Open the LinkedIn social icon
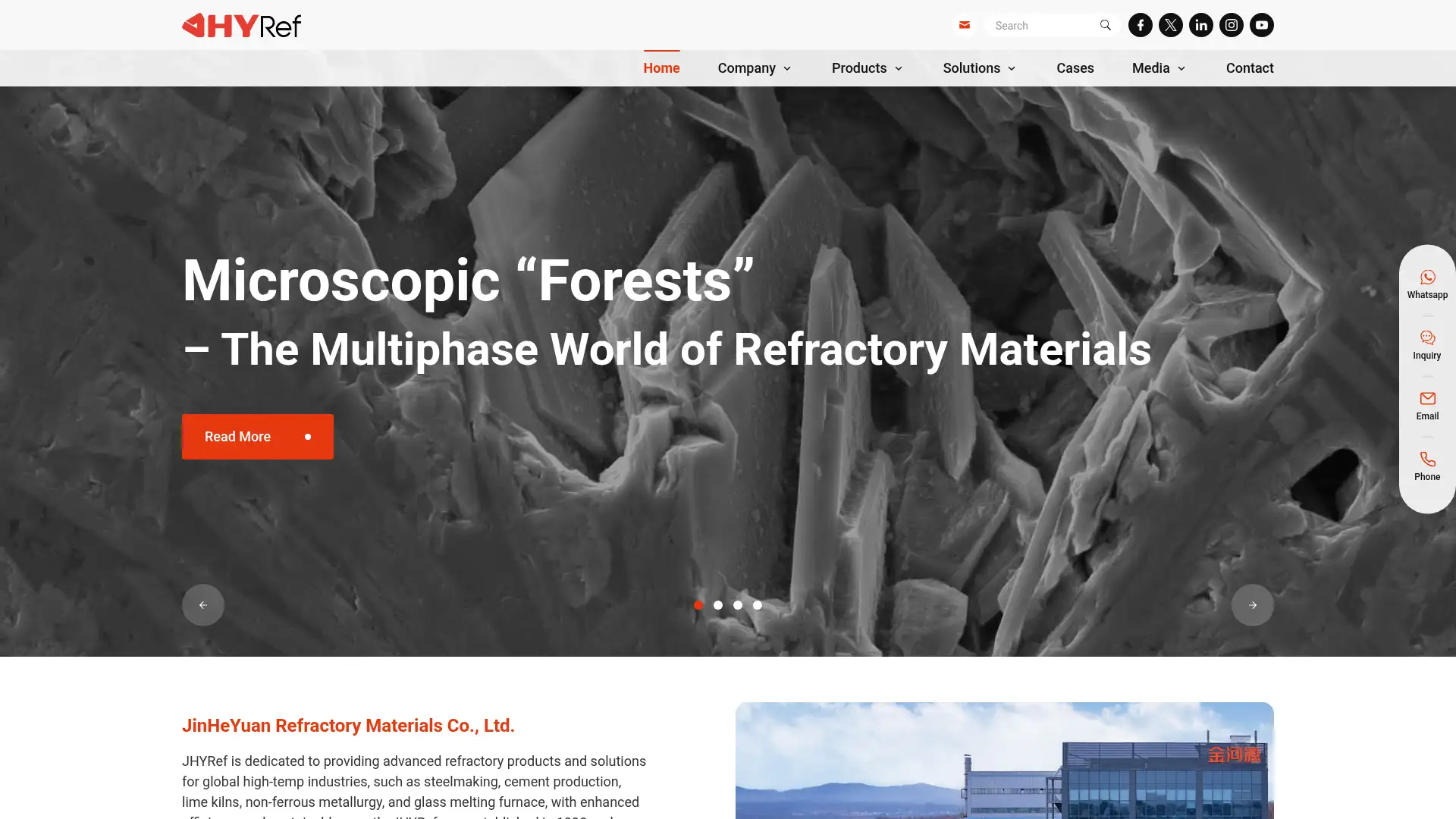 point(1200,25)
